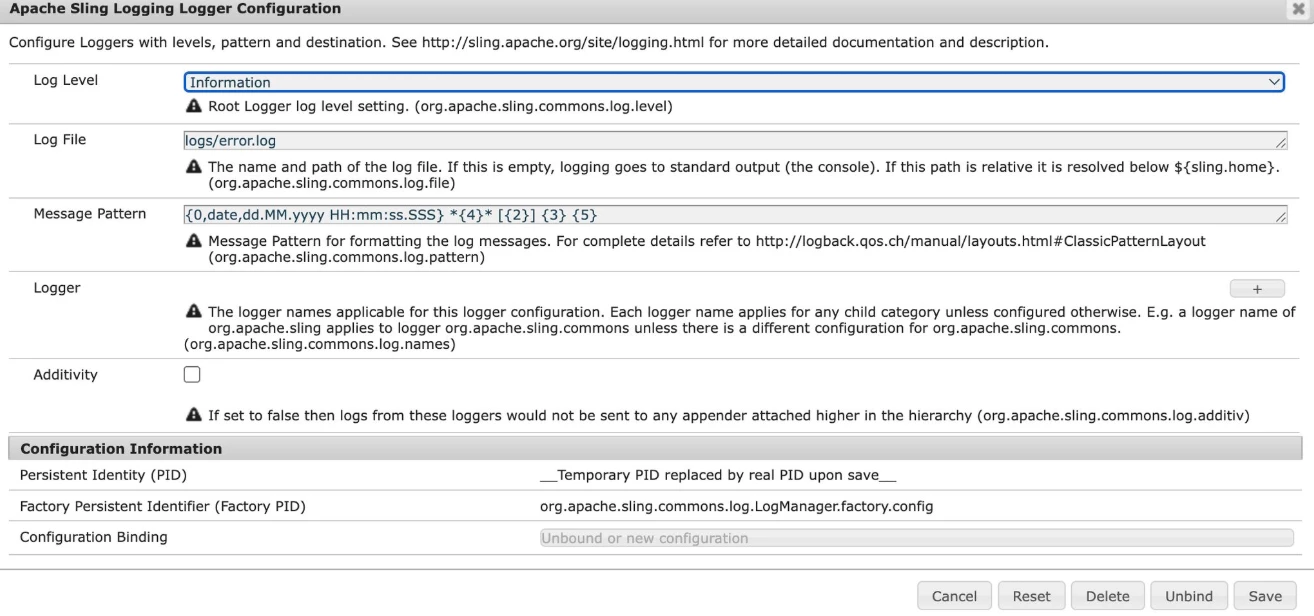
Task: Click the Additivity label
Action: click(66, 374)
